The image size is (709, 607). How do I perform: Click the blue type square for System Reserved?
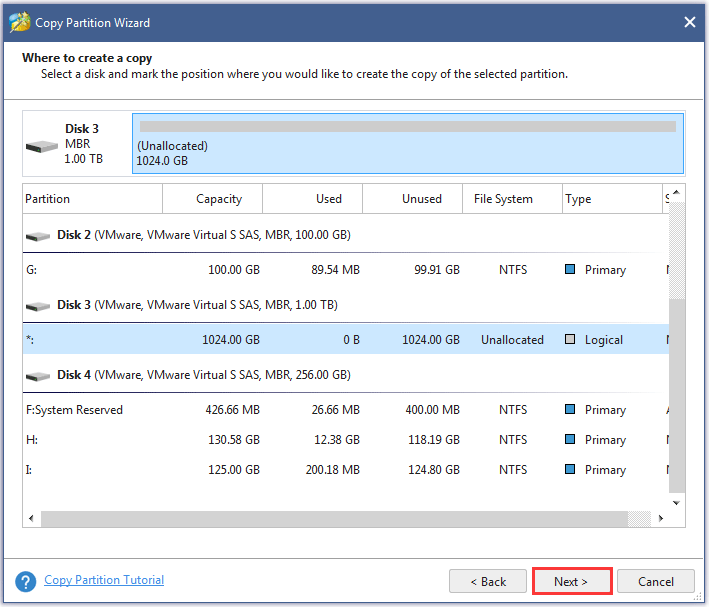570,409
